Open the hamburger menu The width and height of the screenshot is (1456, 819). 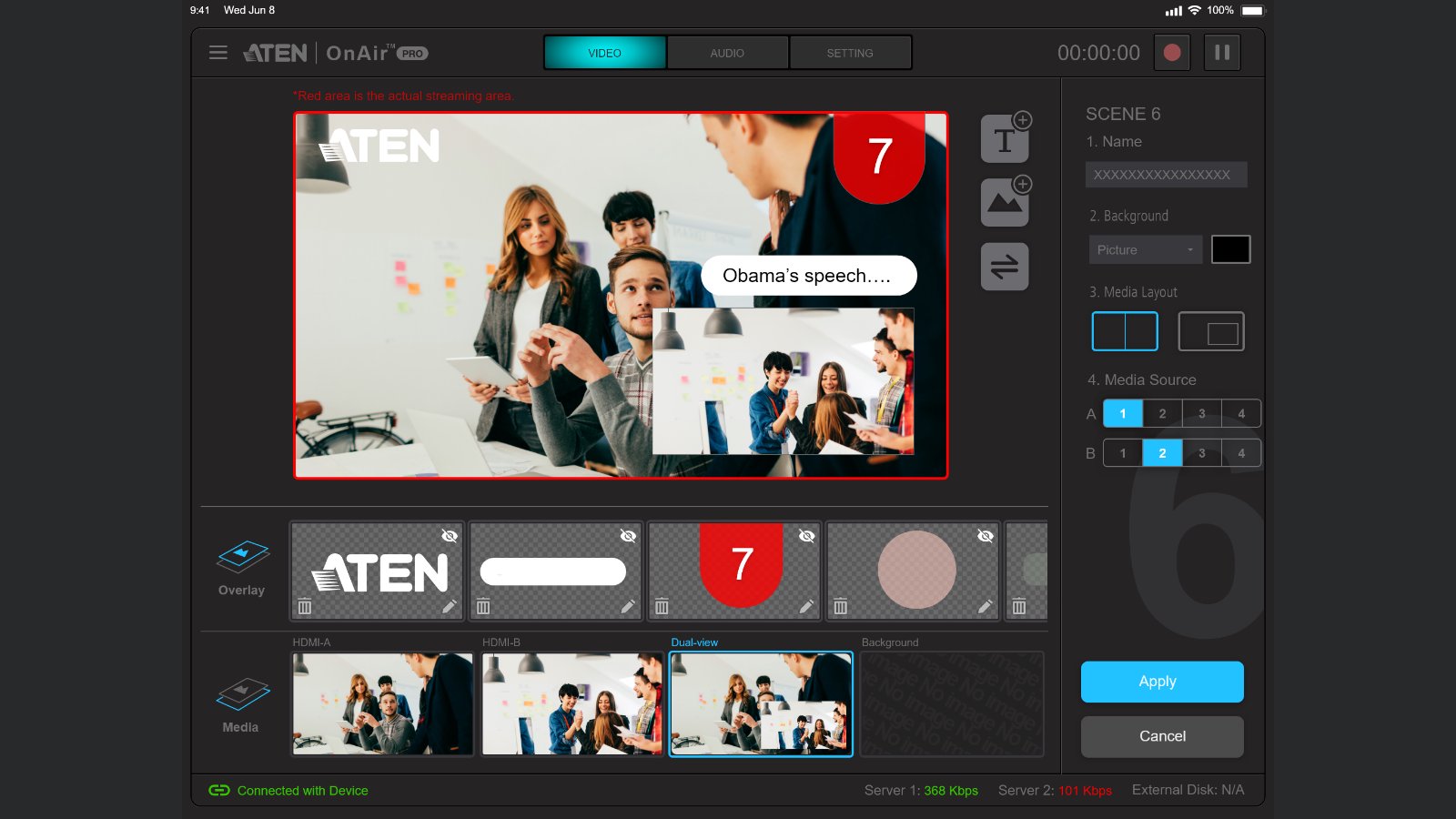coord(217,53)
